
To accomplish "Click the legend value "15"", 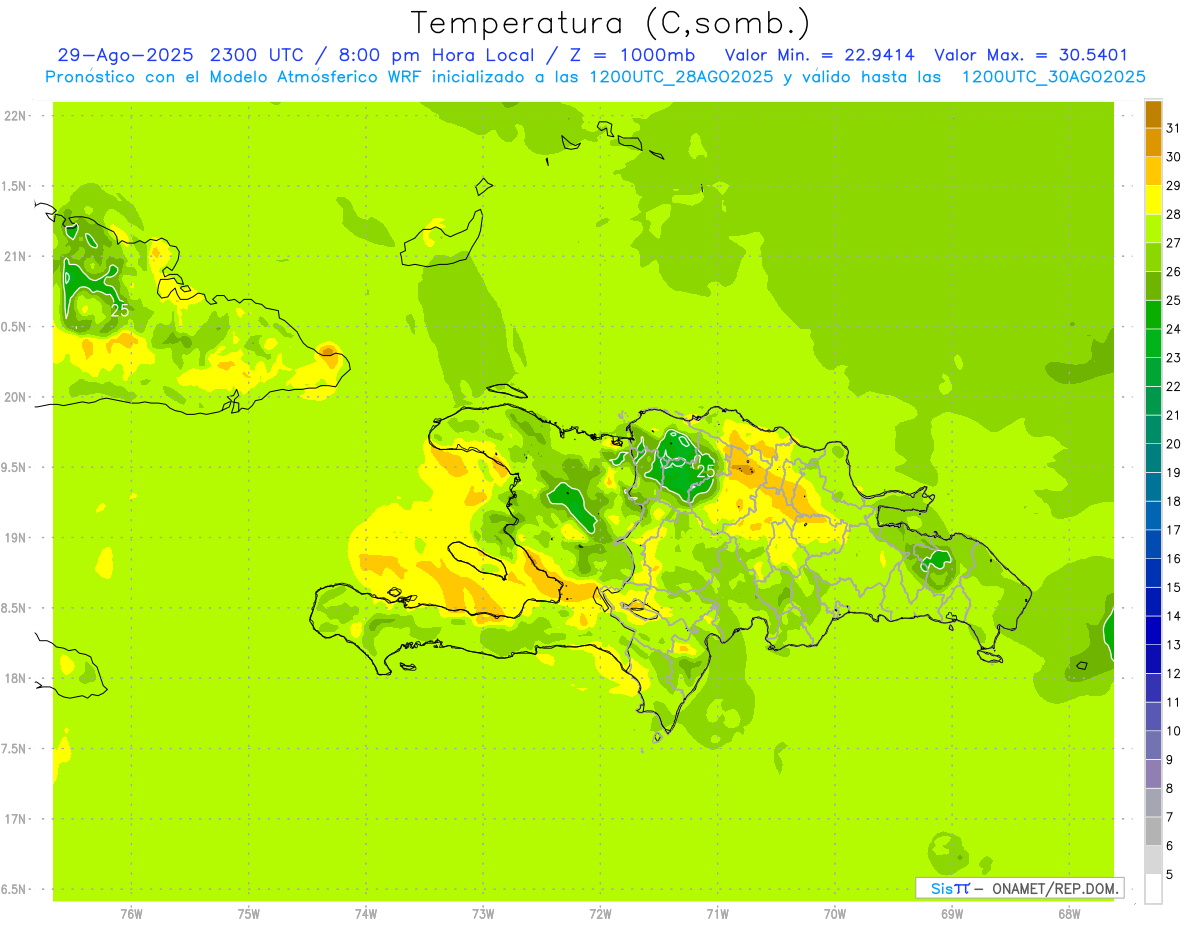I will (x=1173, y=587).
